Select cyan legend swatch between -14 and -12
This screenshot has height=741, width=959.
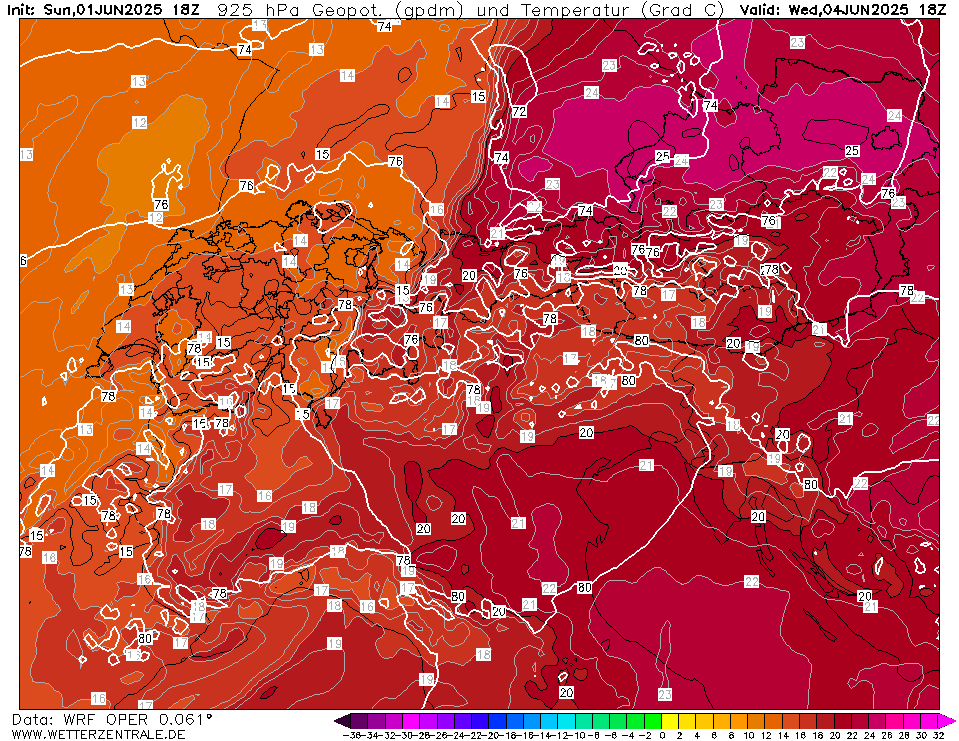549,721
